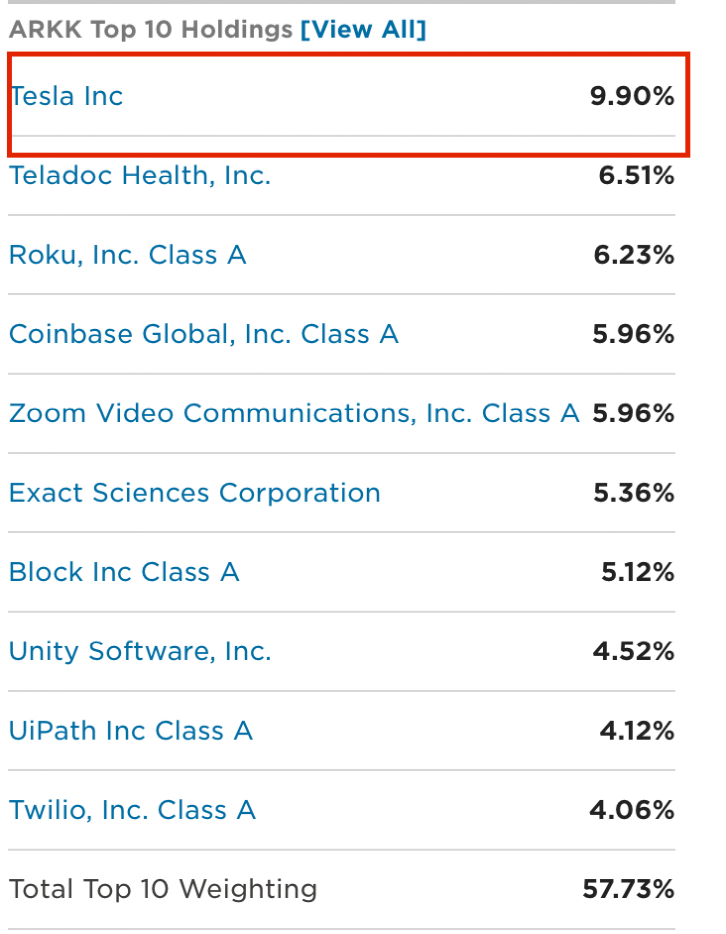Click Tesla's 9.90% weighting value
The width and height of the screenshot is (726, 934).
coord(632,96)
